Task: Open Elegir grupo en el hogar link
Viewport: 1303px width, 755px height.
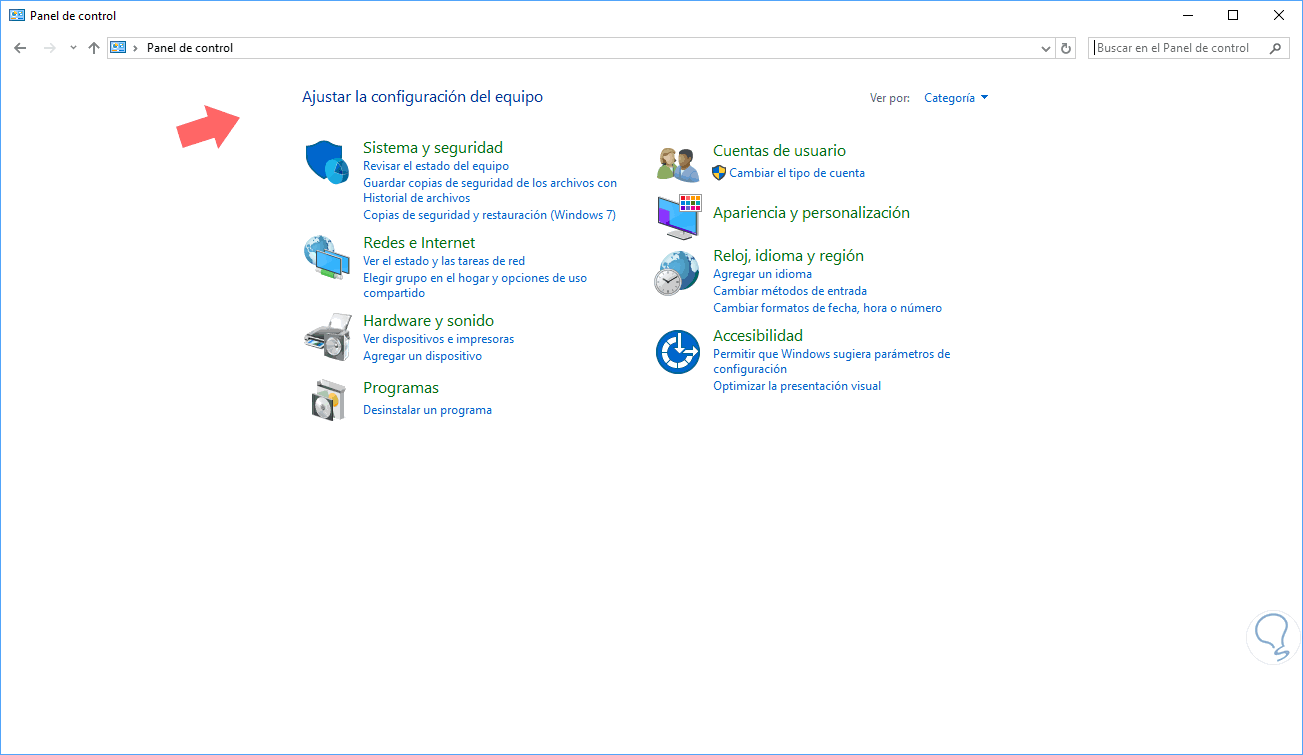Action: click(x=475, y=286)
